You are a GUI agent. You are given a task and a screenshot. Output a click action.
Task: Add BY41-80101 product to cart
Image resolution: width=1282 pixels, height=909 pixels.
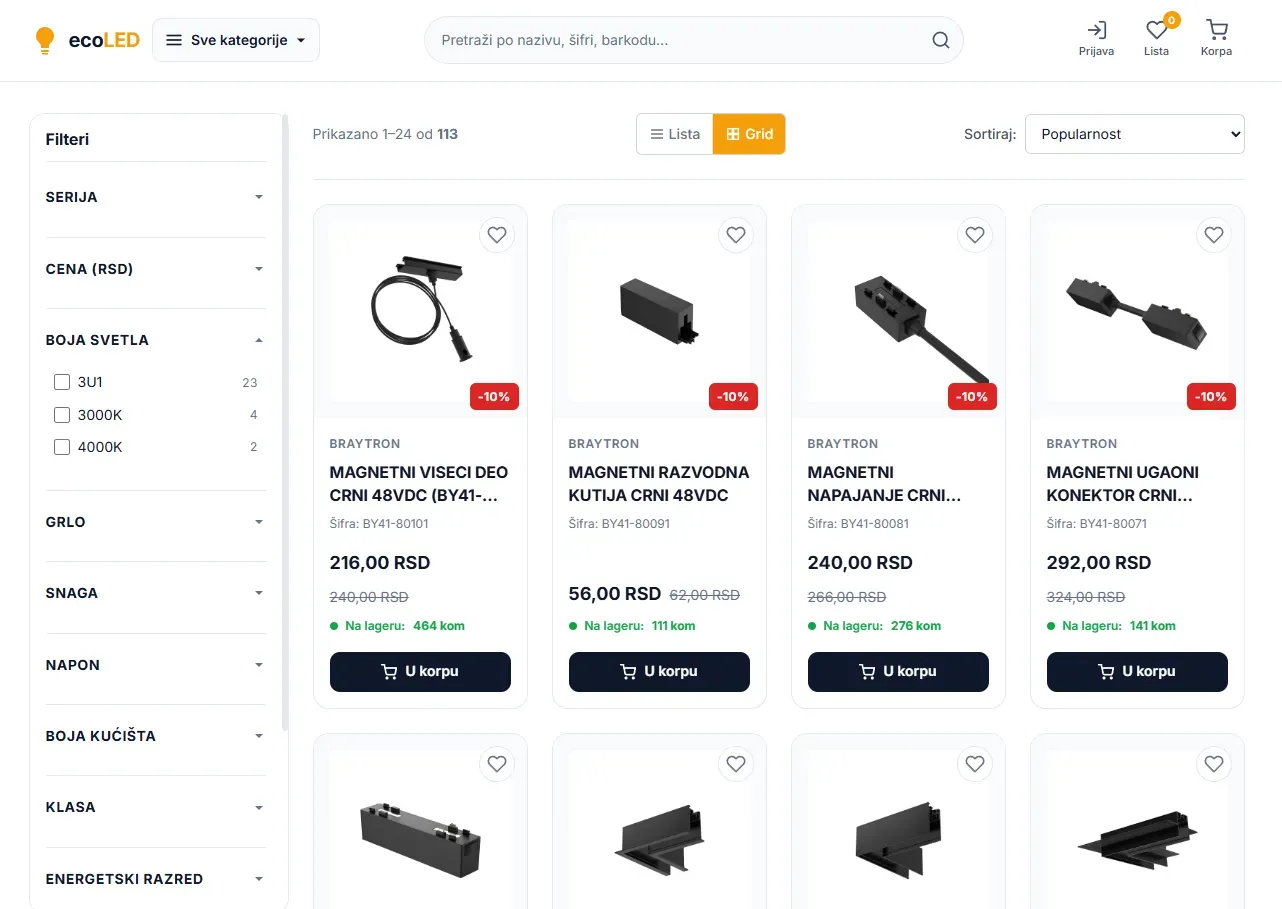point(420,672)
